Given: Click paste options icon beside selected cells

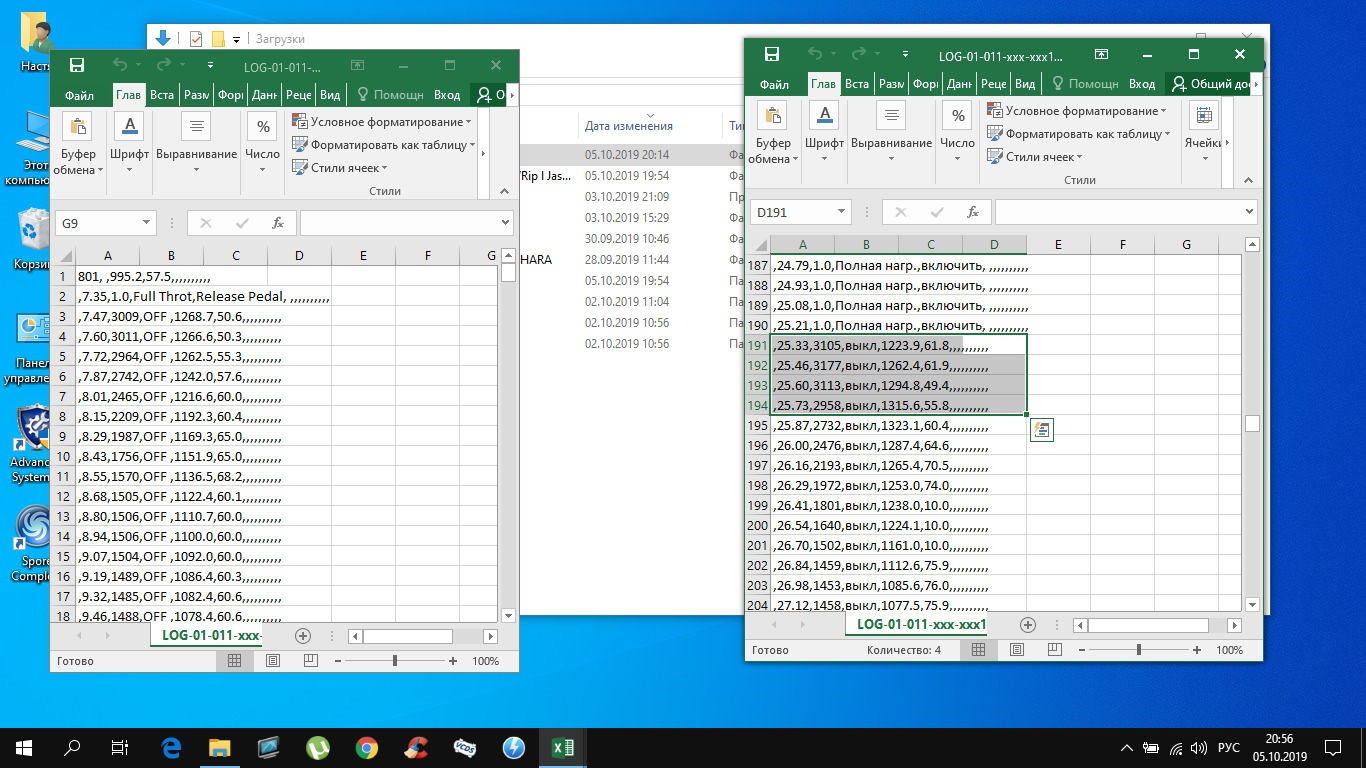Looking at the screenshot, I should (1041, 429).
